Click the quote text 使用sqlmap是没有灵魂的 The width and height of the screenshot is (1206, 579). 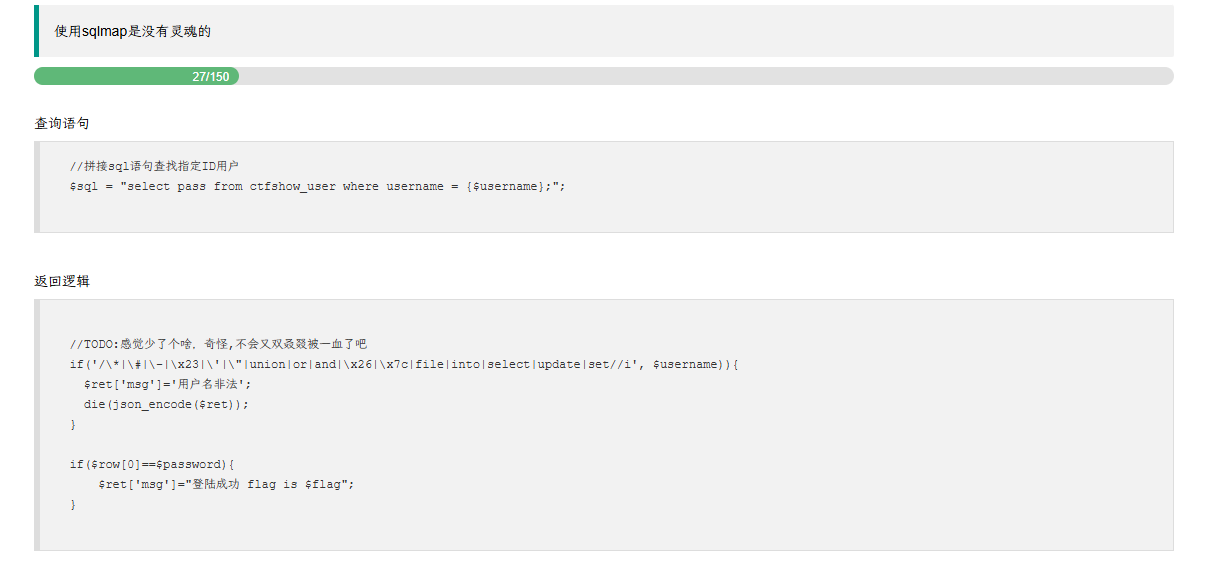(x=132, y=31)
